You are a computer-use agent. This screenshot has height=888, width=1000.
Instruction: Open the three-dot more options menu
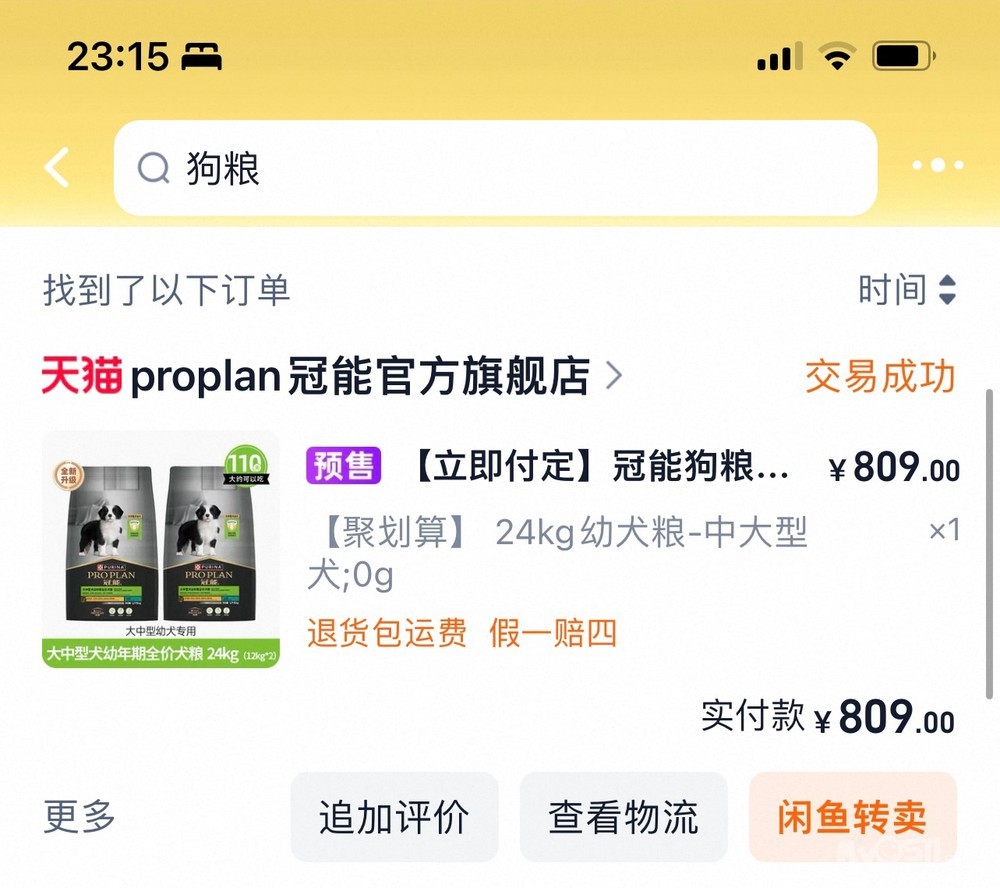[x=938, y=165]
